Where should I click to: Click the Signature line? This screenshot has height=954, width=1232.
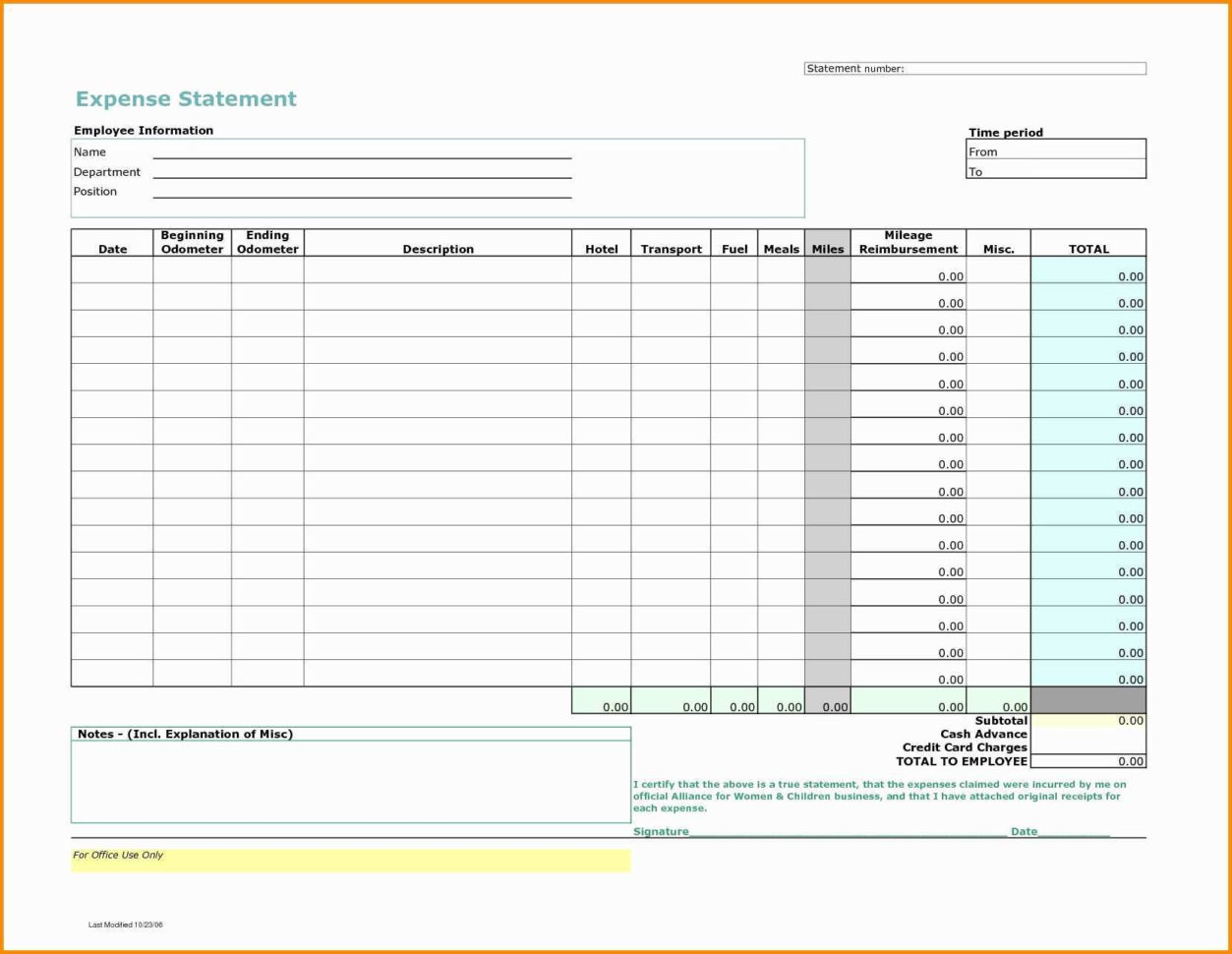787,834
